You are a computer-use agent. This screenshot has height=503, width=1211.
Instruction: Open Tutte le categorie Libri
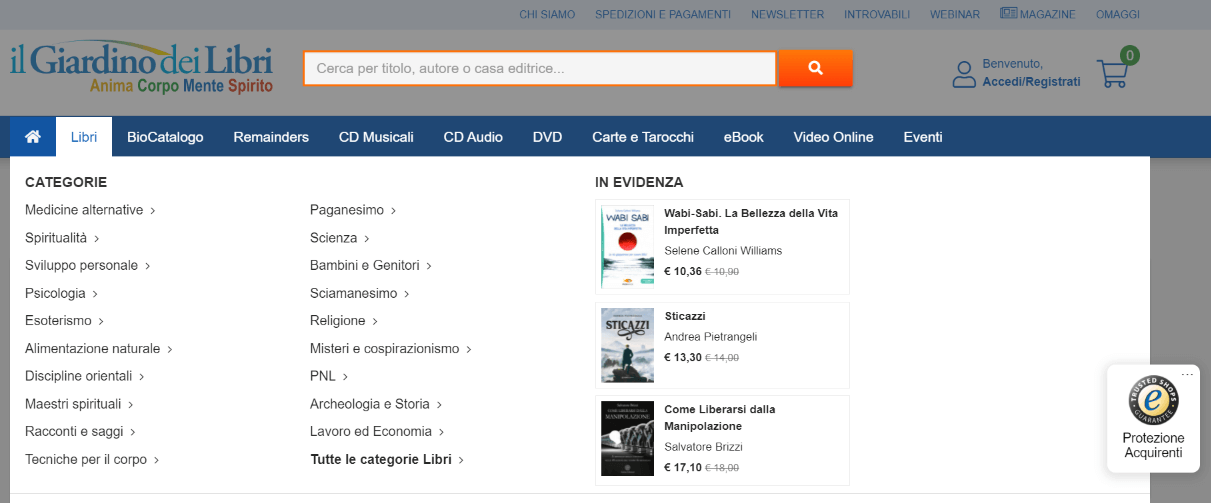pos(387,460)
